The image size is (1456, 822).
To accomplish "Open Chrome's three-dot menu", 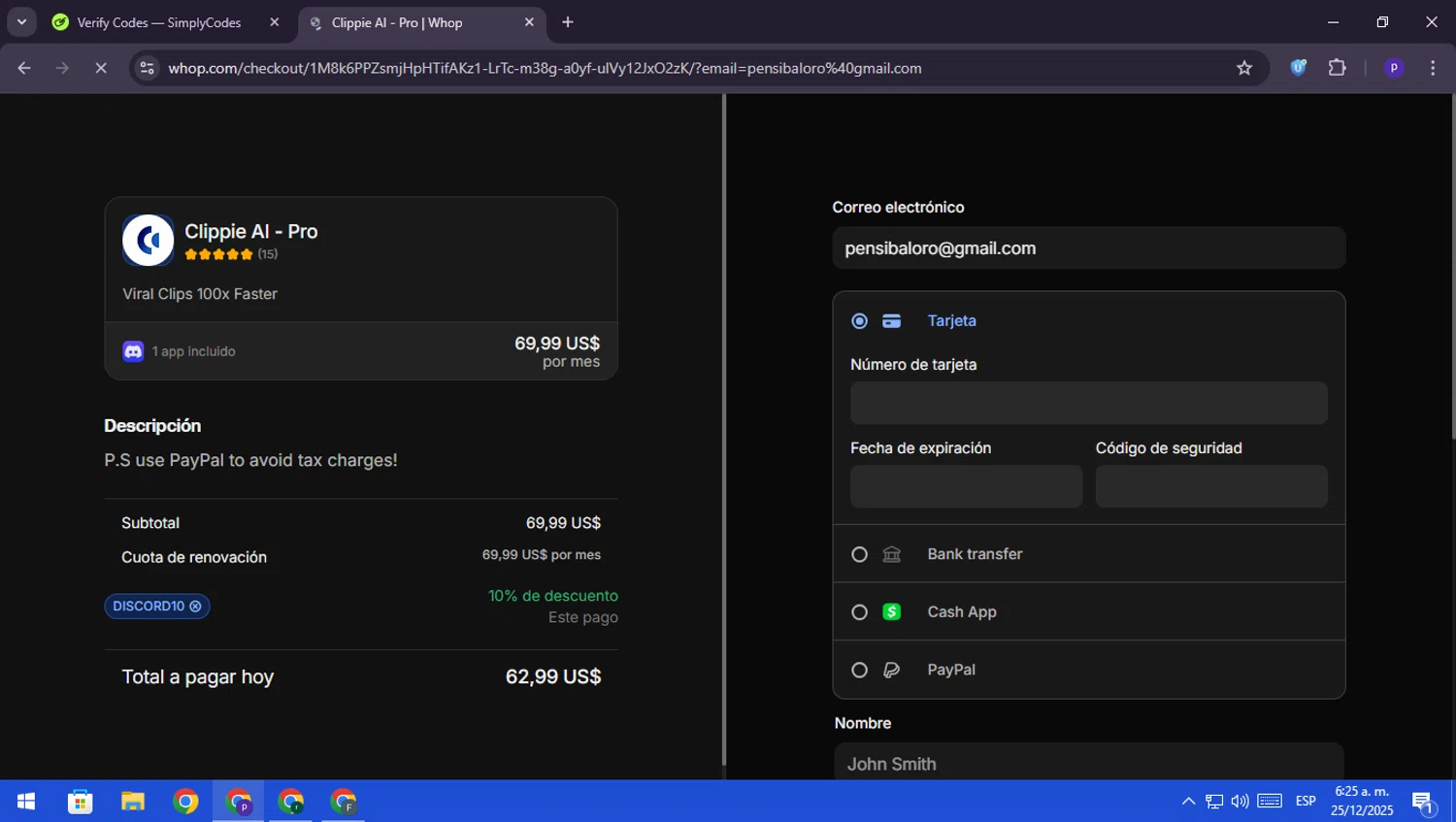I will [x=1433, y=68].
